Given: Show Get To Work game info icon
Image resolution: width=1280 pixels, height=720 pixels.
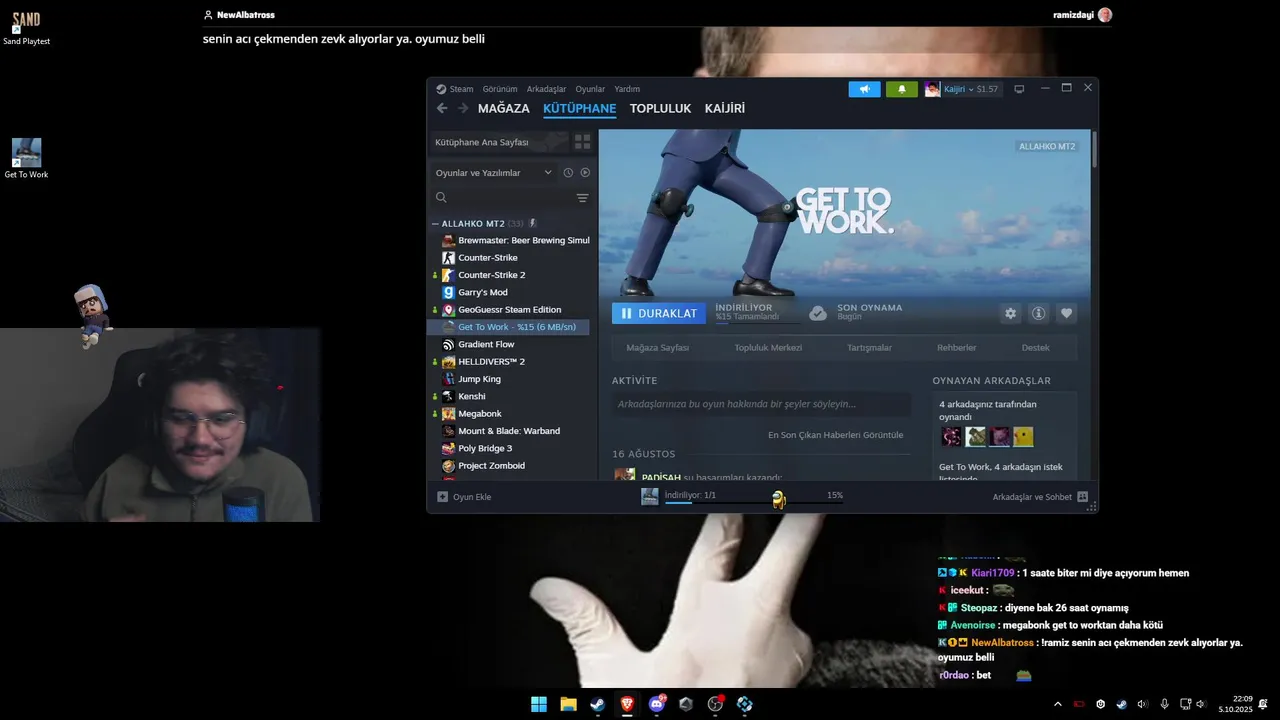Looking at the screenshot, I should 1038,313.
